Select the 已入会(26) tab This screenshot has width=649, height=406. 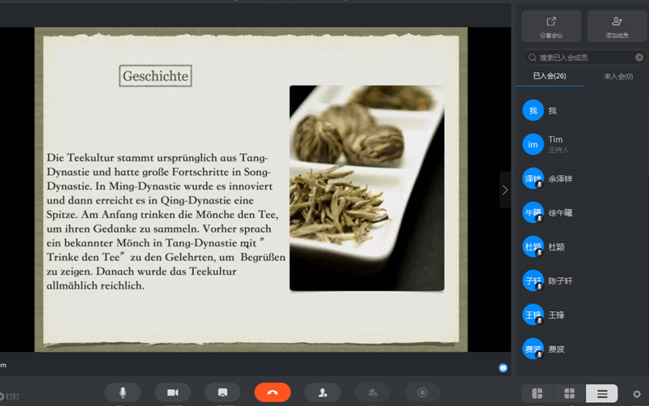[x=549, y=76]
